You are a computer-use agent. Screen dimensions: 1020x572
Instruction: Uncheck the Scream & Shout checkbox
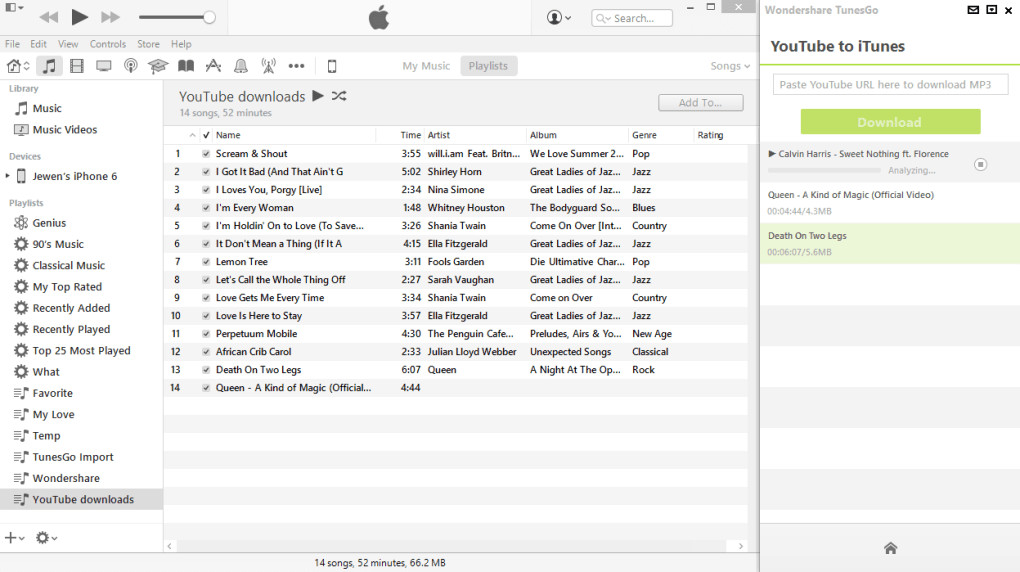point(206,154)
